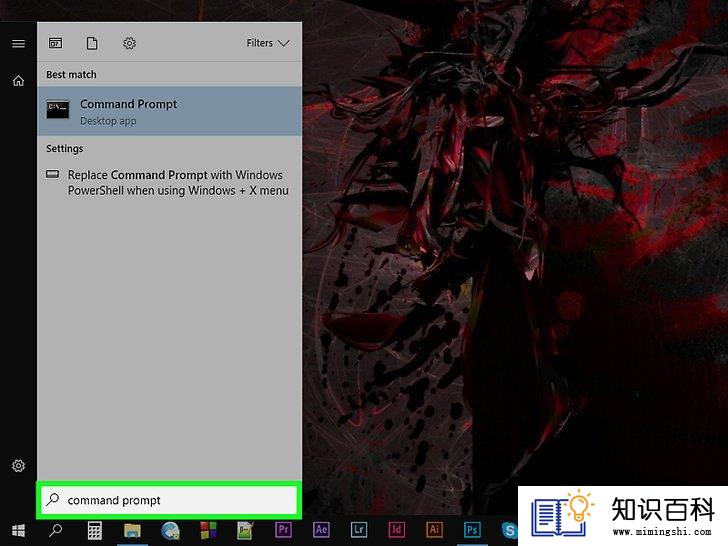Viewport: 728px width, 546px height.
Task: Click the Best match heading text
Action: 72,74
